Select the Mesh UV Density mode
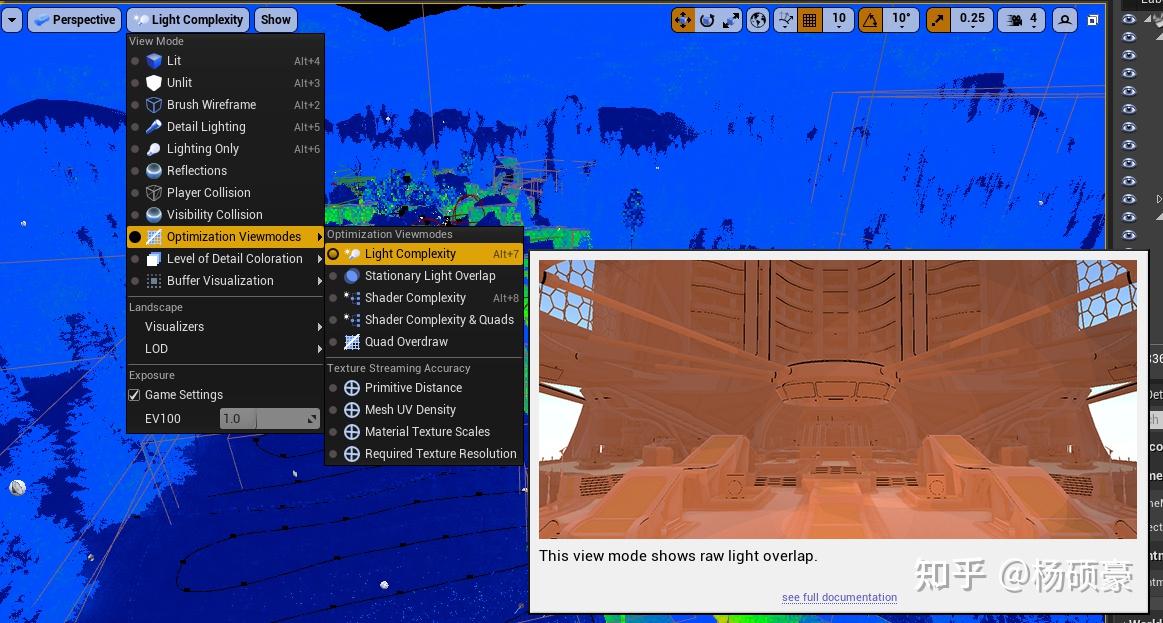The height and width of the screenshot is (623, 1163). [424, 409]
